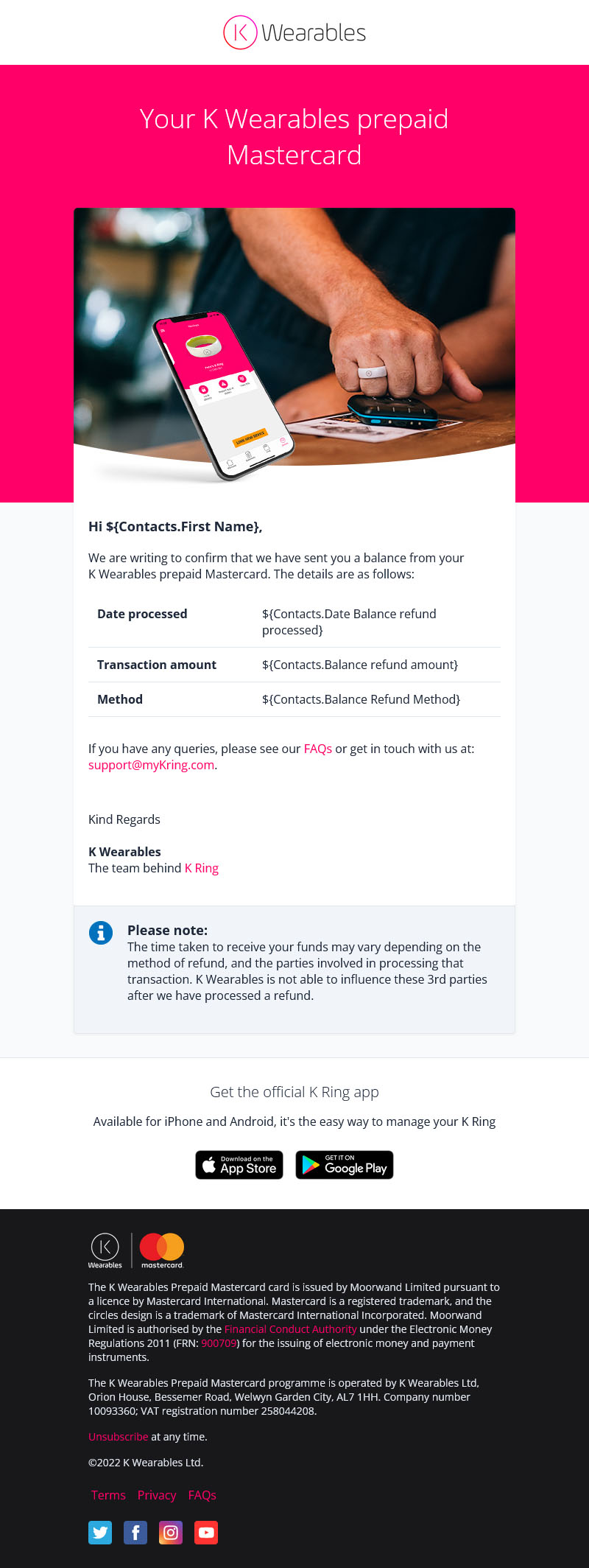Click the support@myKring.com email link
Image resolution: width=589 pixels, height=1568 pixels.
(x=151, y=765)
